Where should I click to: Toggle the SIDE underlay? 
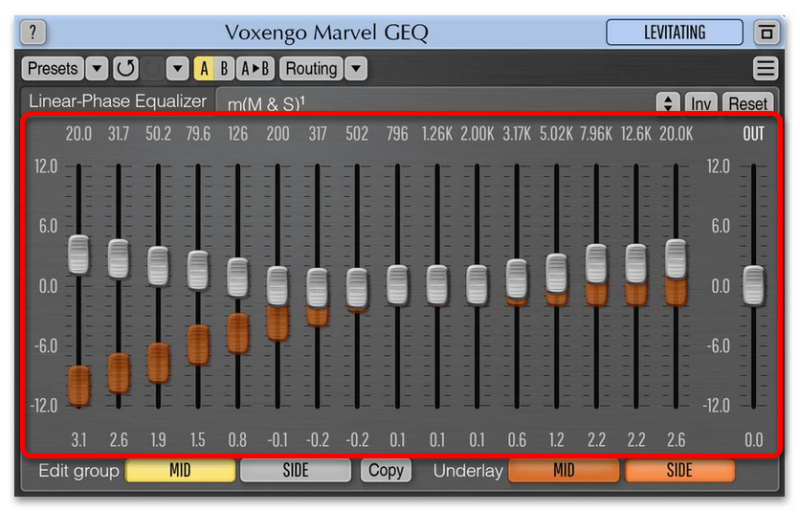680,470
